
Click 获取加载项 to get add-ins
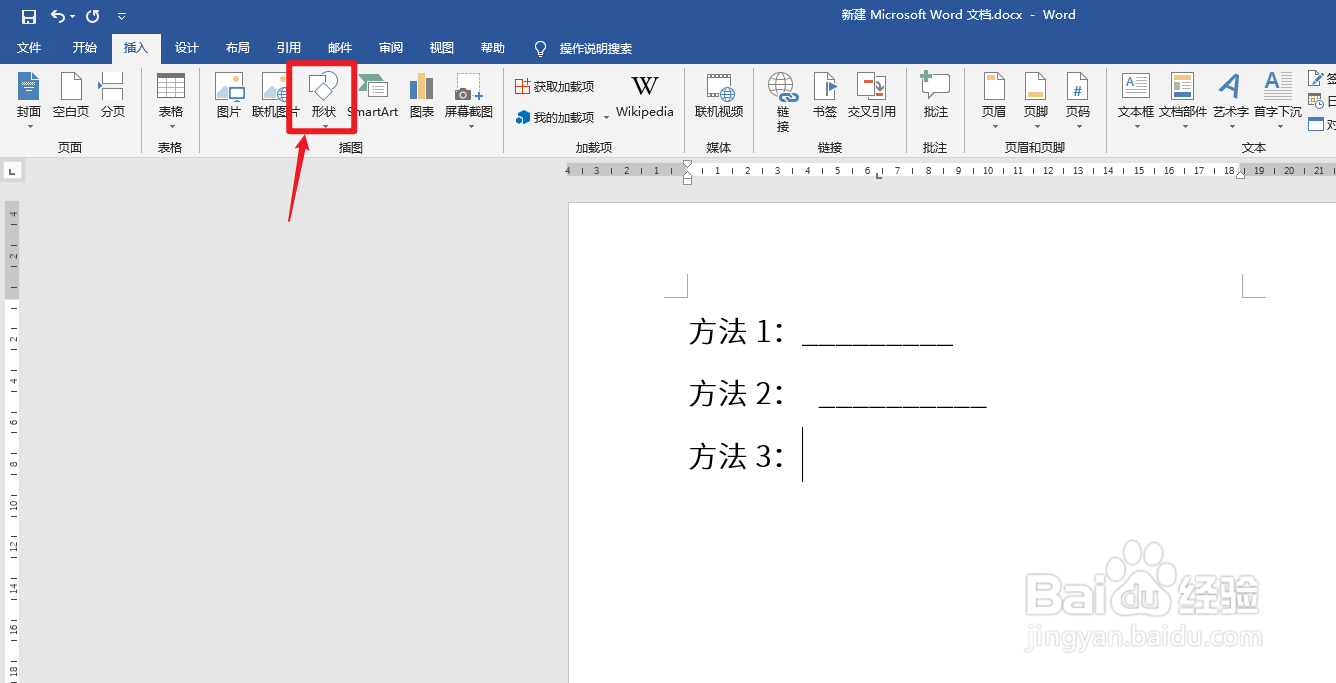click(x=554, y=85)
